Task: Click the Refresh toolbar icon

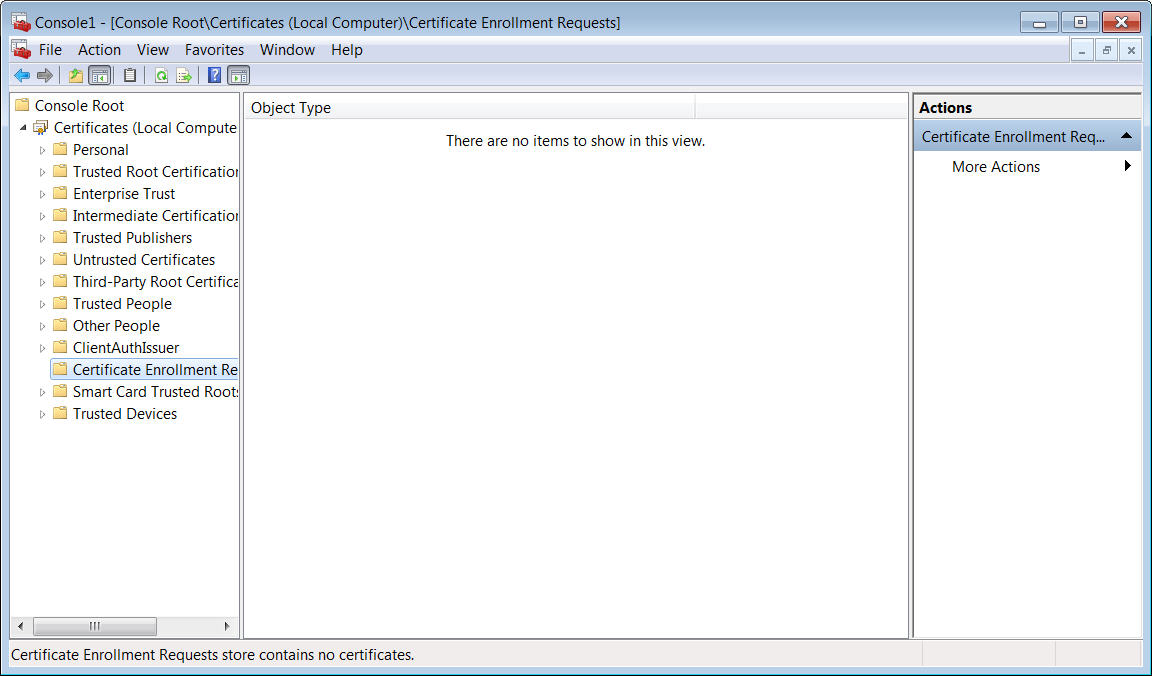Action: coord(161,75)
